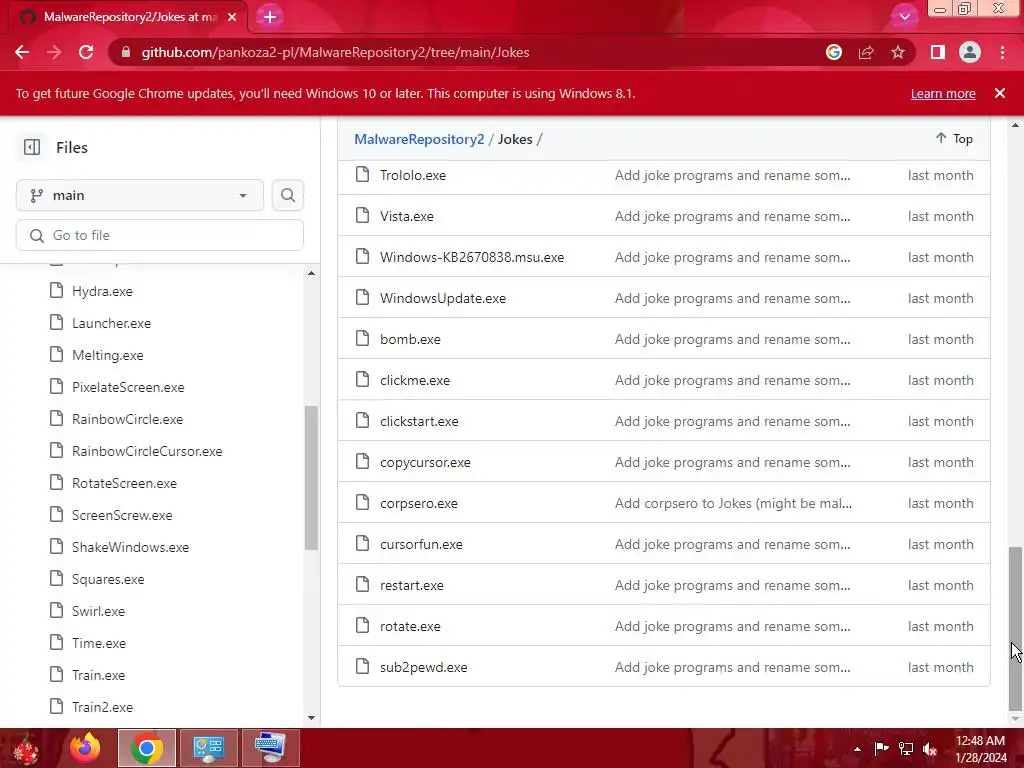1024x768 pixels.
Task: Click the volume muted tray icon
Action: pos(930,749)
